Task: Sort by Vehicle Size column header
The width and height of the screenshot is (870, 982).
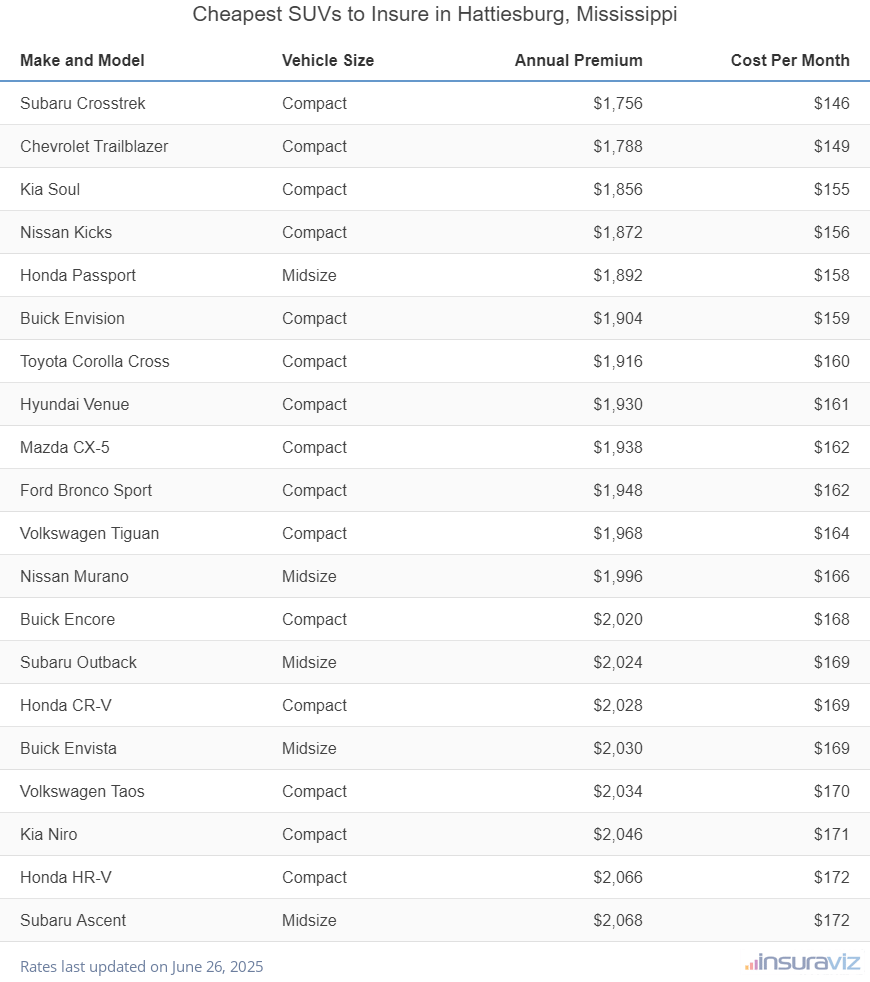Action: pos(328,60)
